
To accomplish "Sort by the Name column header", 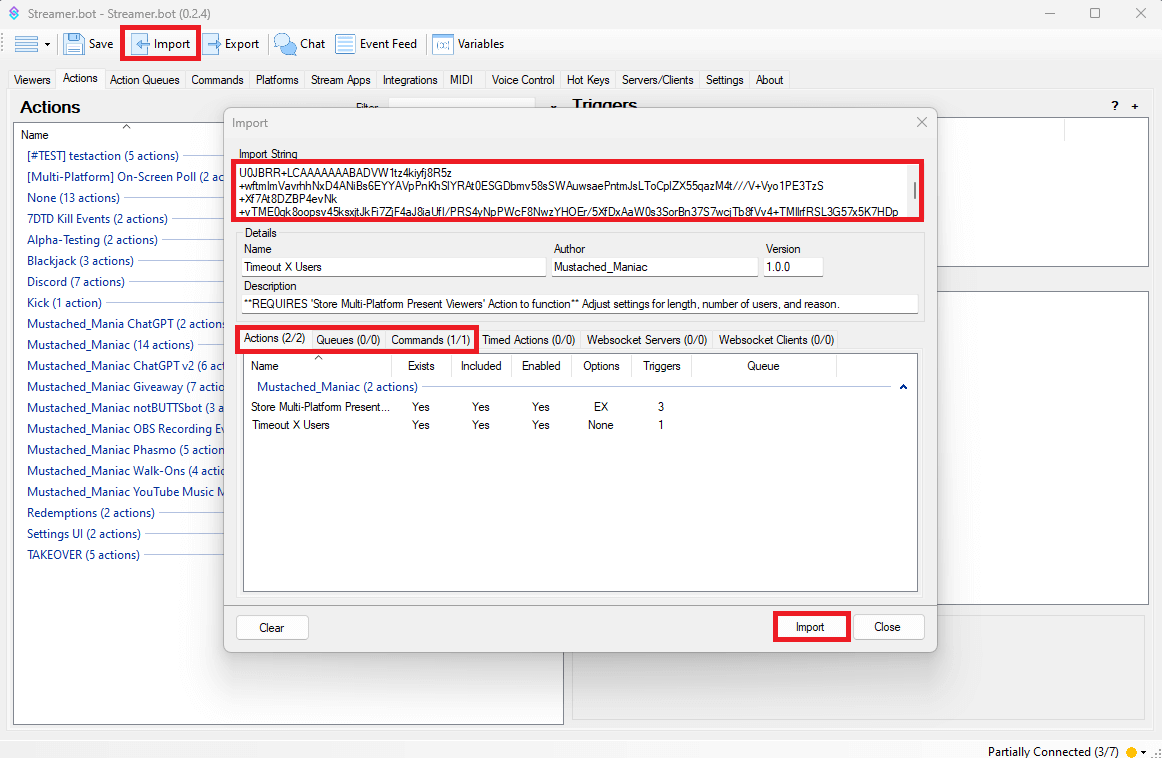I will pos(265,366).
